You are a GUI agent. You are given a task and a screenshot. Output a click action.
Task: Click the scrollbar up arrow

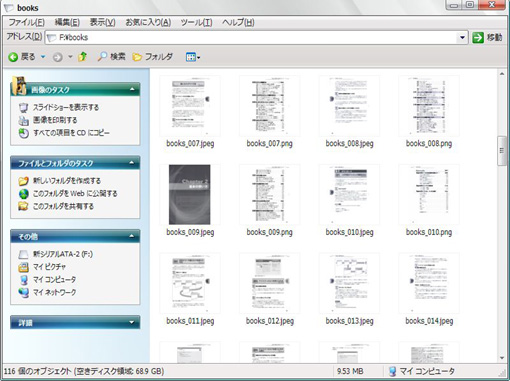tap(502, 74)
